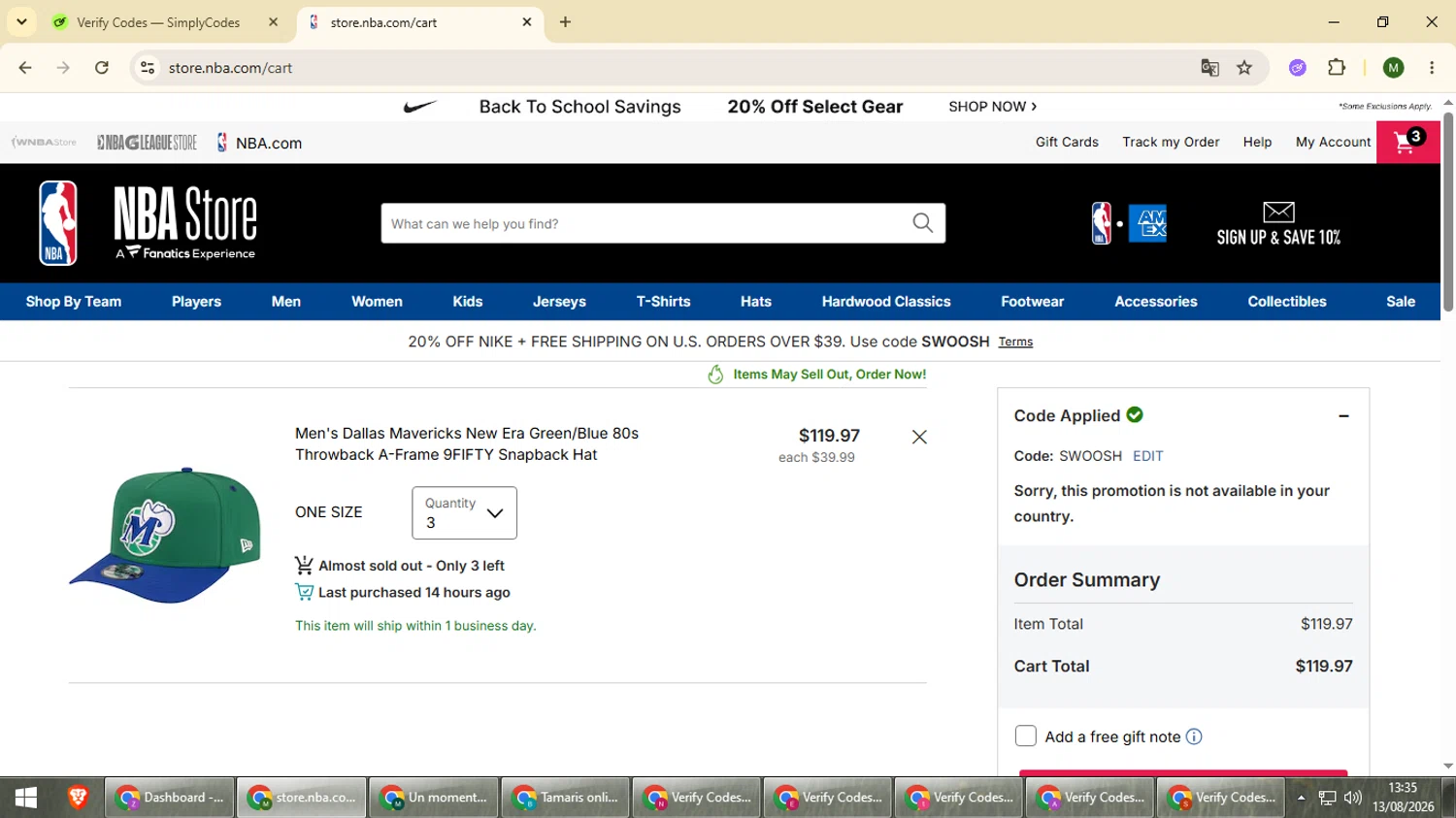Open the Women menu
Image resolution: width=1456 pixels, height=818 pixels.
point(377,302)
